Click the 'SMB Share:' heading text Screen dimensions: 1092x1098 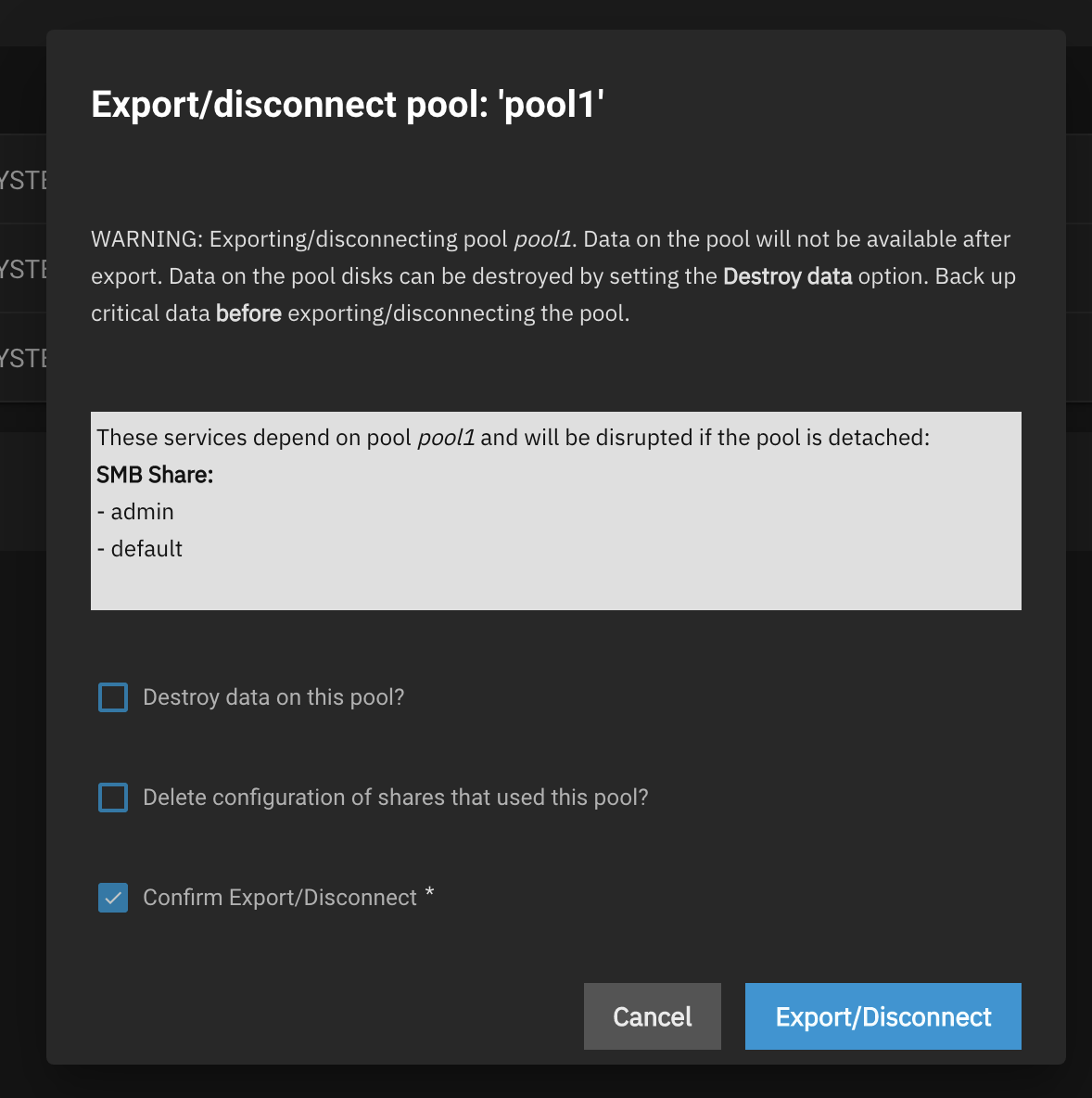click(x=155, y=475)
